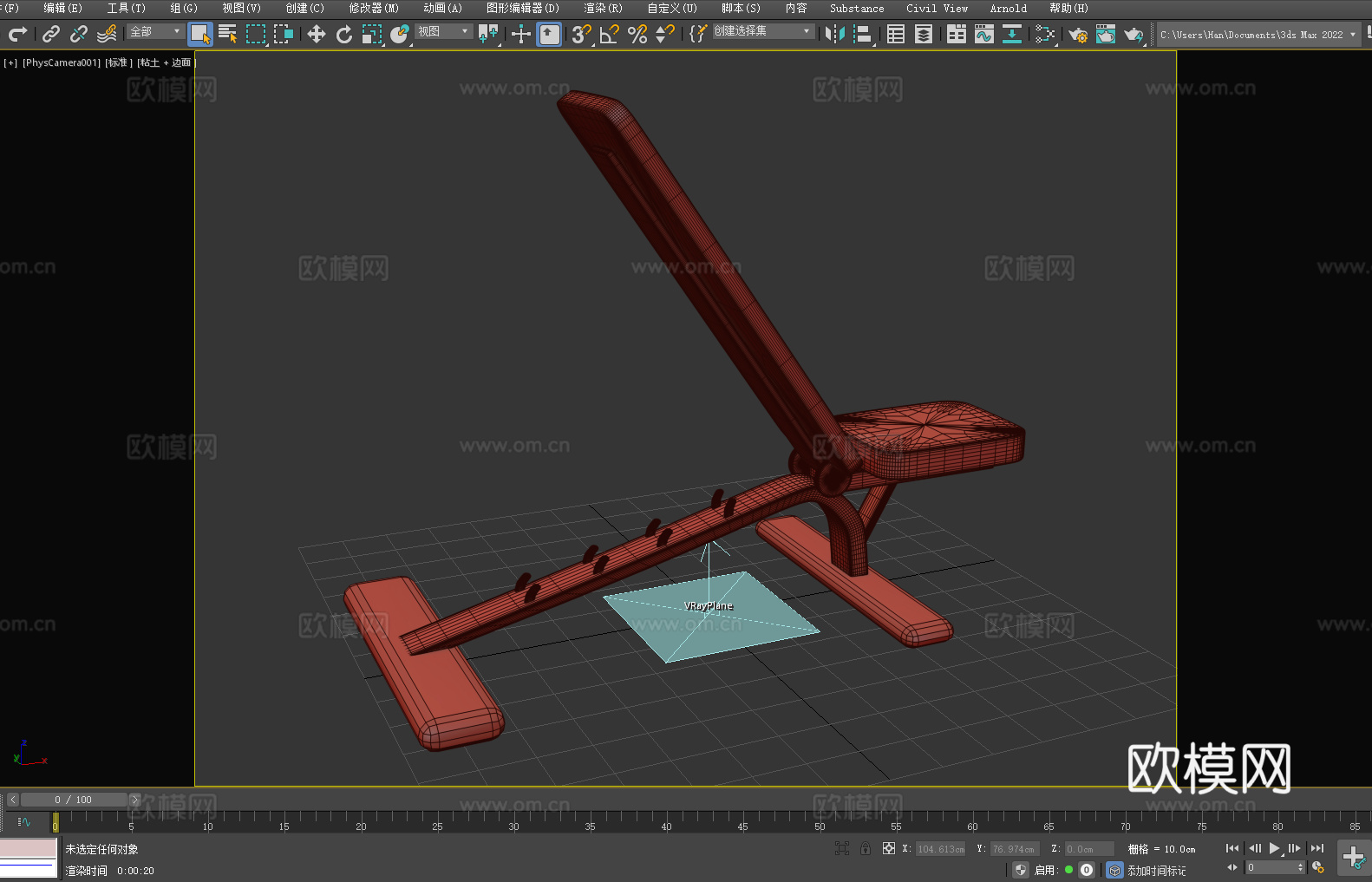Toggle the Scene Explorer
This screenshot has width=1372, height=882.
tap(896, 34)
